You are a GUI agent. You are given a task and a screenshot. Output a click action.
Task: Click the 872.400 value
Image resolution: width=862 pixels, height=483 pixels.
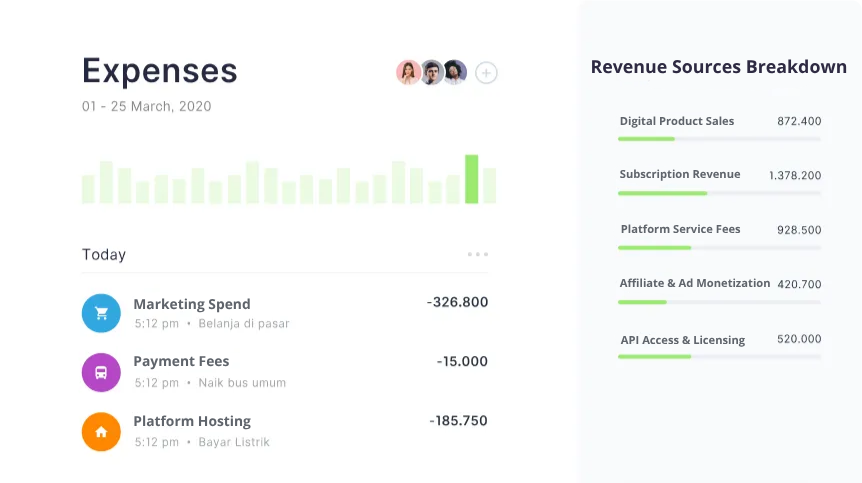coord(799,121)
